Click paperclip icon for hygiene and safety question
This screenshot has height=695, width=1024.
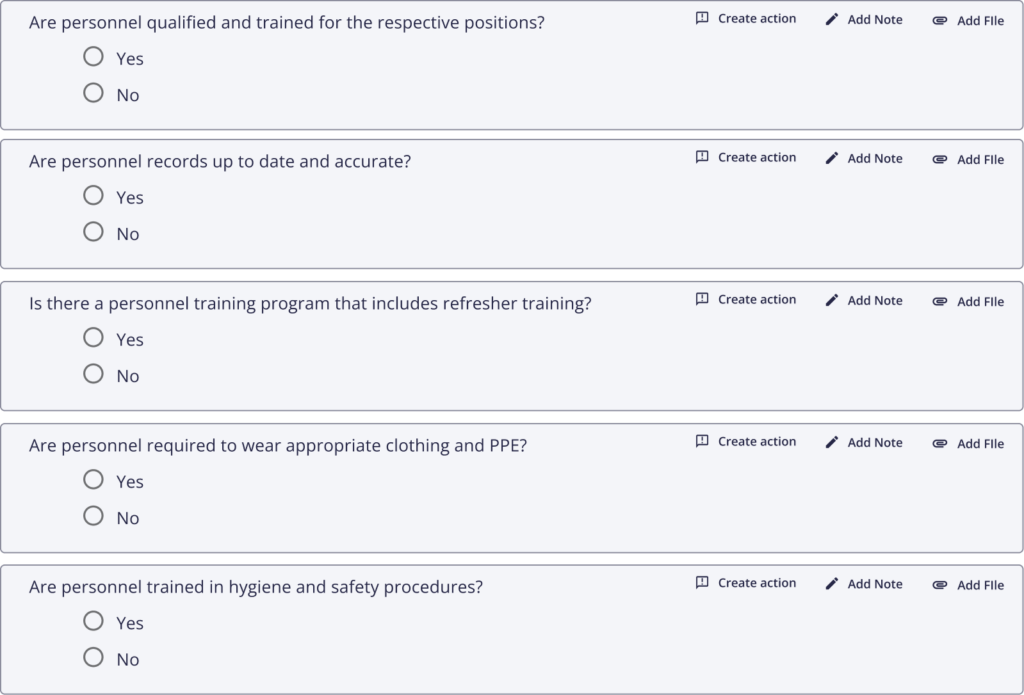pos(940,585)
